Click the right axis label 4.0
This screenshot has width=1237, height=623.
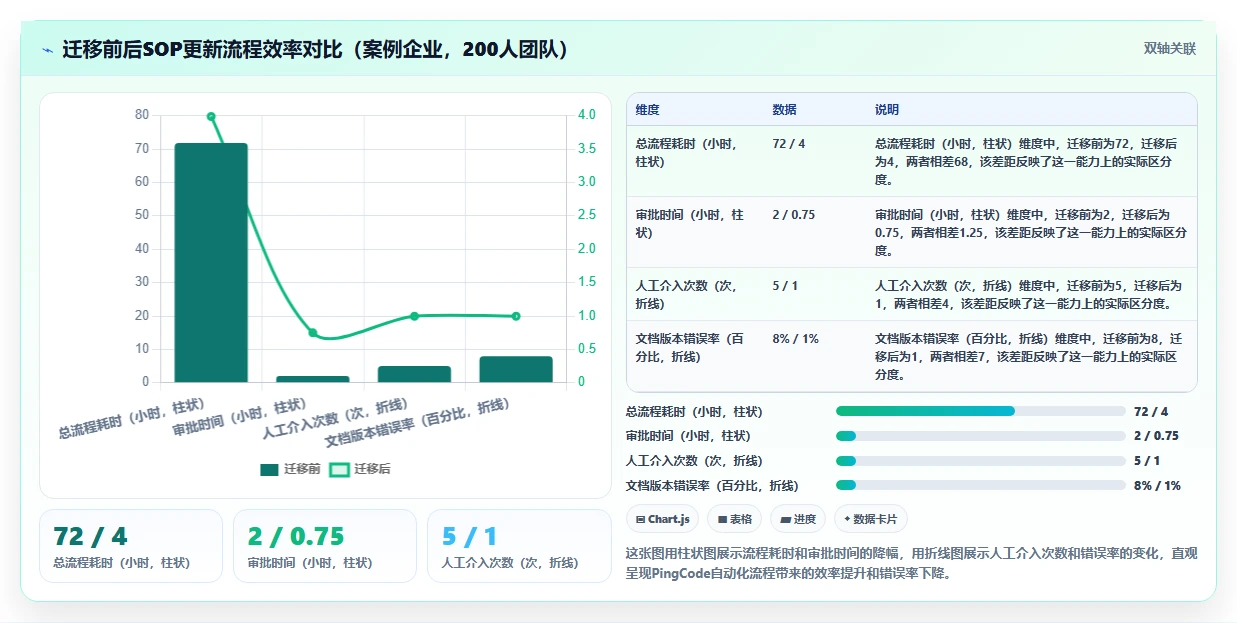pyautogui.click(x=586, y=115)
